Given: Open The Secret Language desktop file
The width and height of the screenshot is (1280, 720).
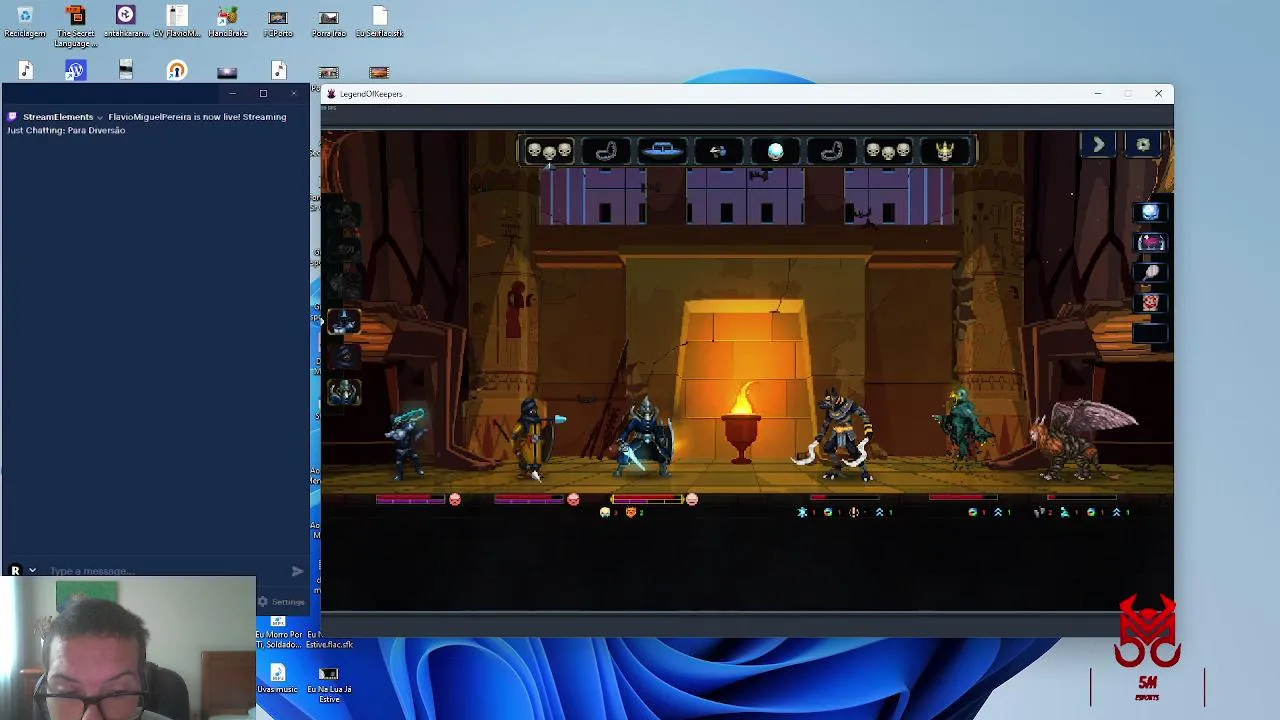Looking at the screenshot, I should tap(75, 26).
